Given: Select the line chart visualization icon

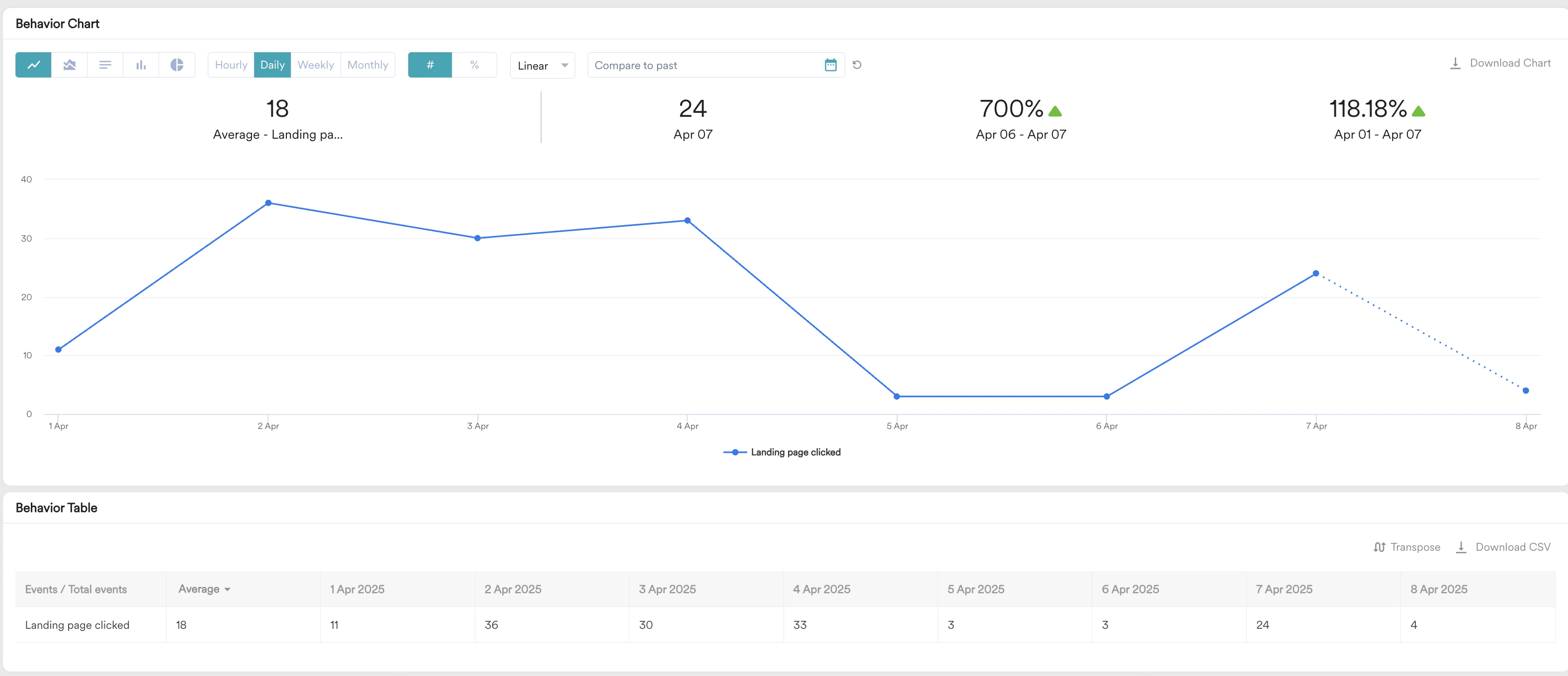Looking at the screenshot, I should (33, 65).
